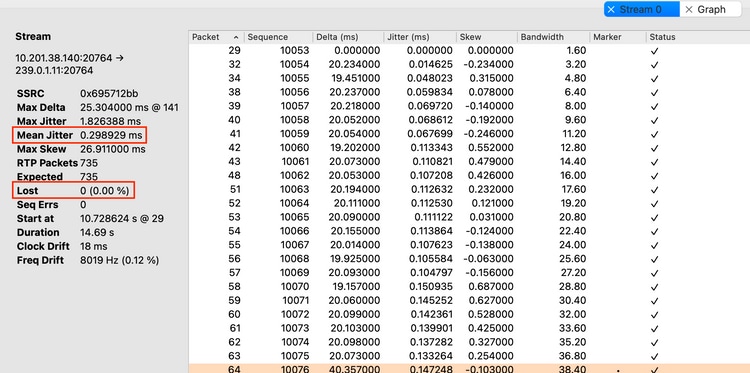Click Freq Drift value 8019 Hz (0.12 %)

coord(120,261)
